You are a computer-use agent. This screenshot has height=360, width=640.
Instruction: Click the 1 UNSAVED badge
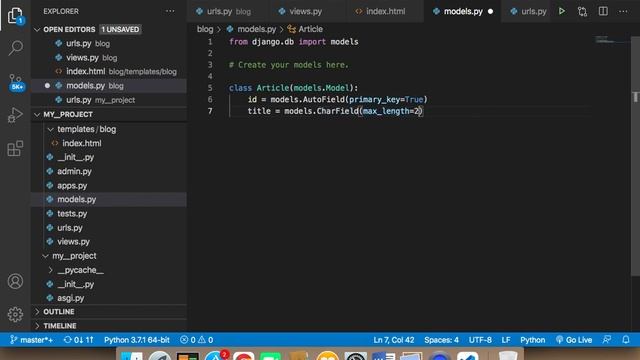click(120, 29)
